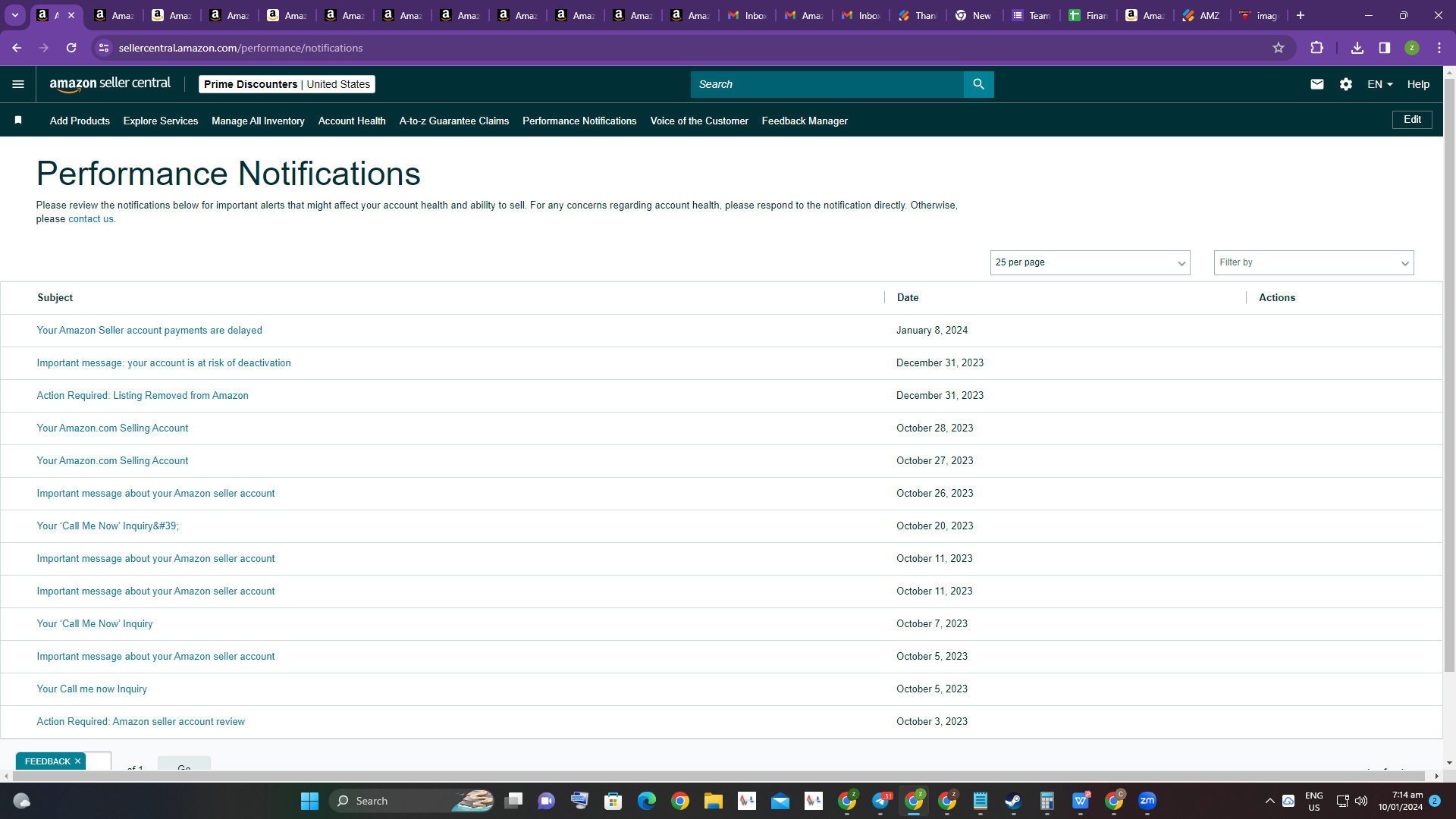Click the Prime Discounters marketplace switcher
Image resolution: width=1456 pixels, height=819 pixels.
click(287, 84)
